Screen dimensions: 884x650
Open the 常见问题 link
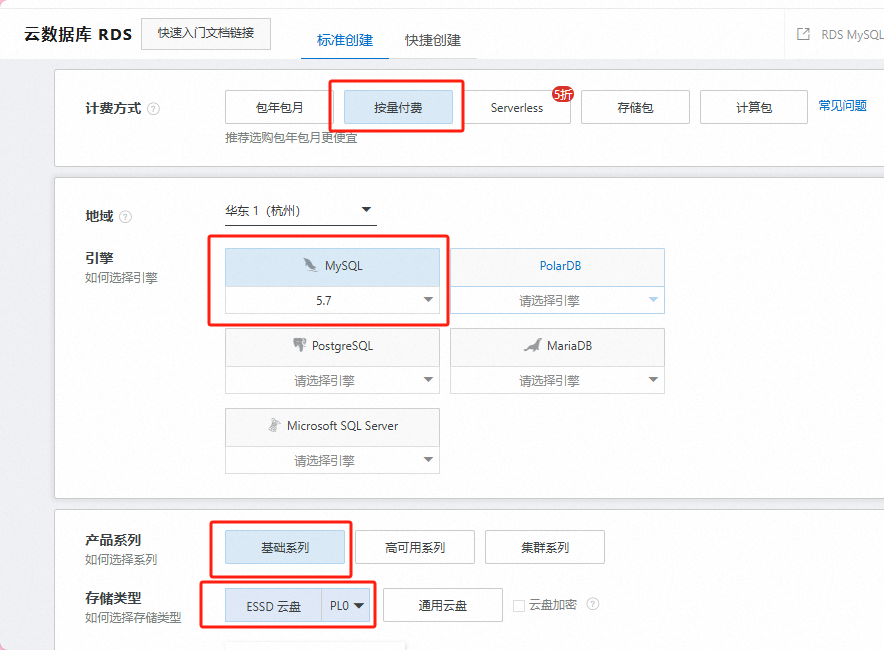point(842,105)
